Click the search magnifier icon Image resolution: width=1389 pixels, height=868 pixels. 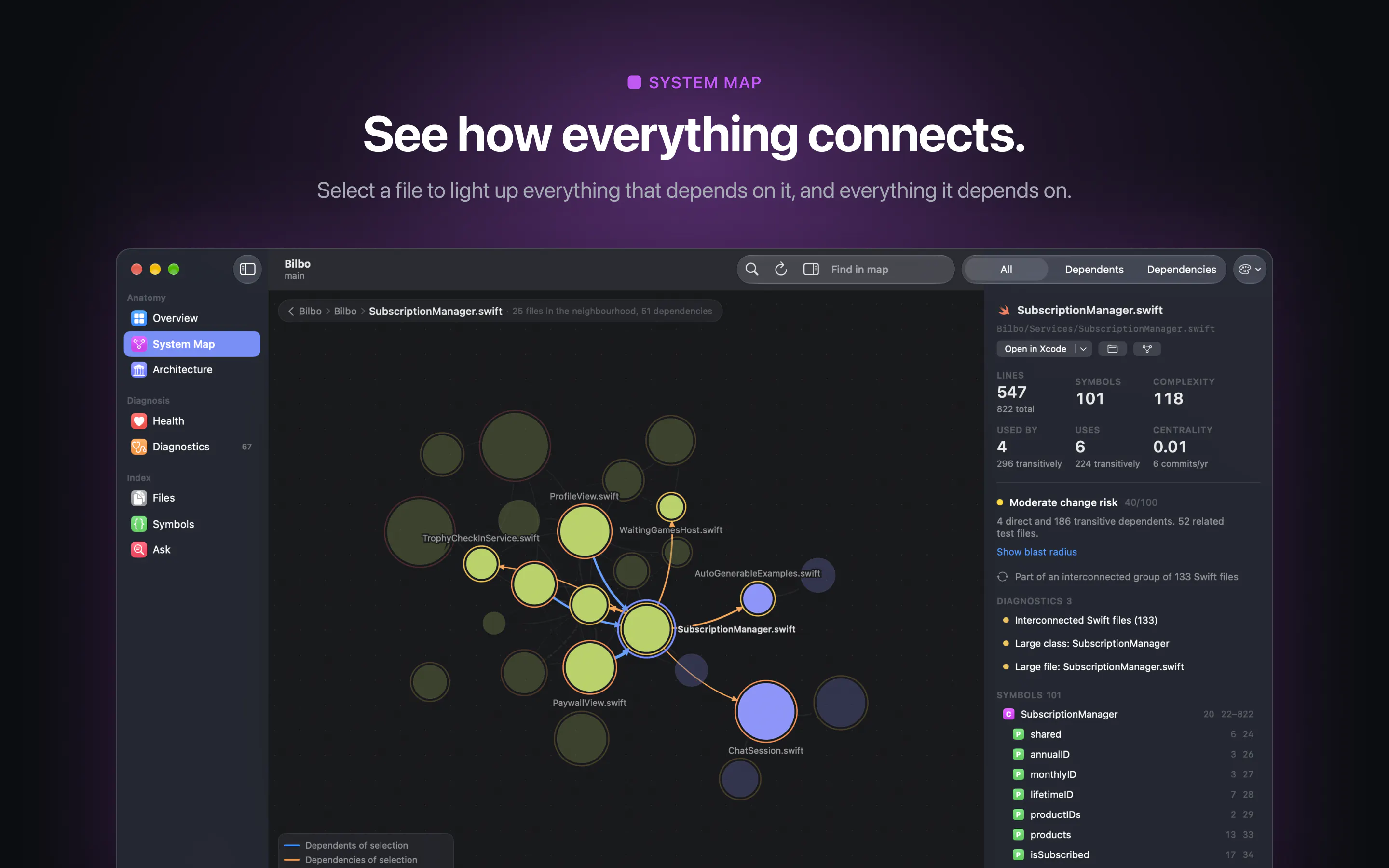click(x=752, y=269)
